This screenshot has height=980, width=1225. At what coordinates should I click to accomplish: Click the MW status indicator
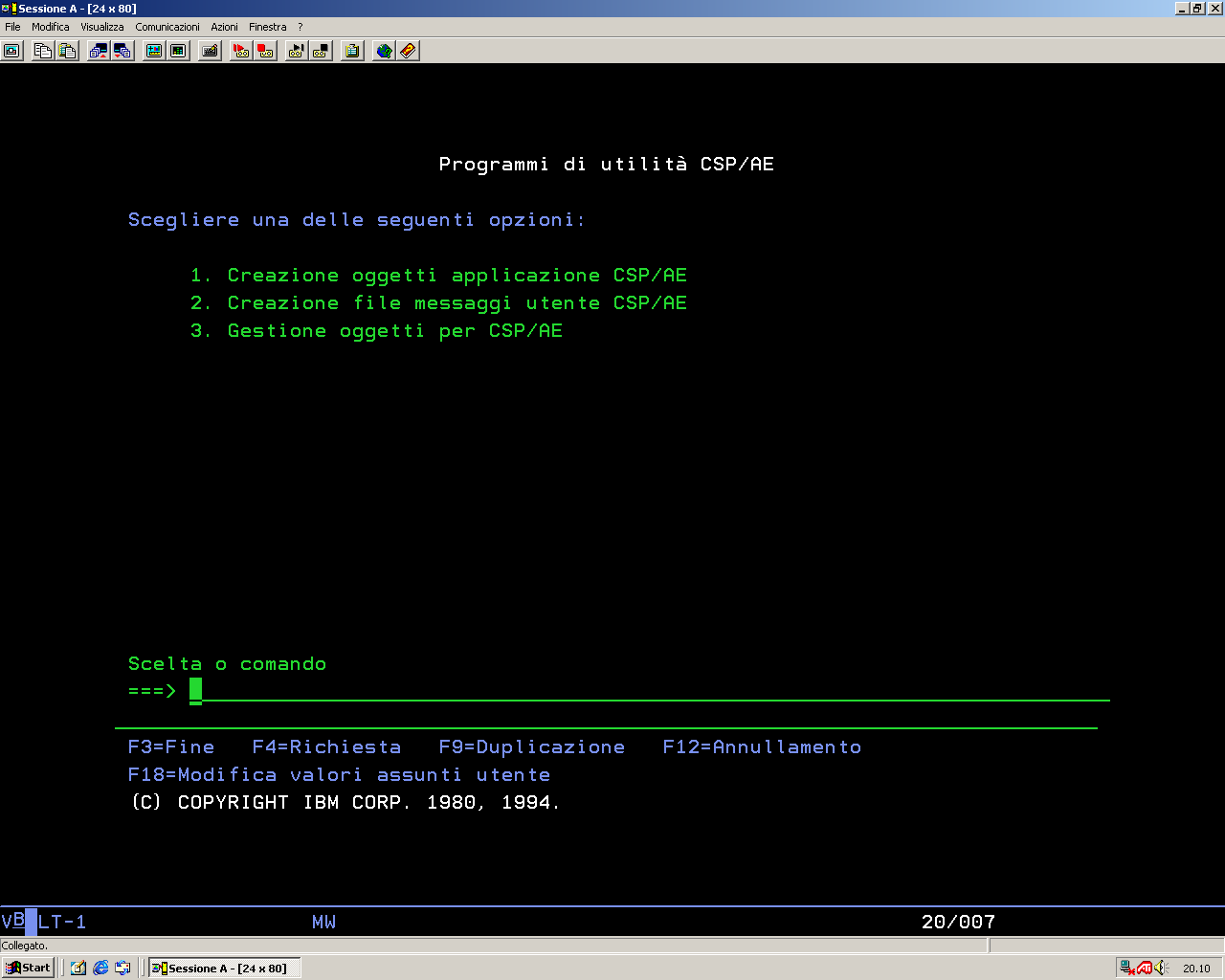(323, 923)
